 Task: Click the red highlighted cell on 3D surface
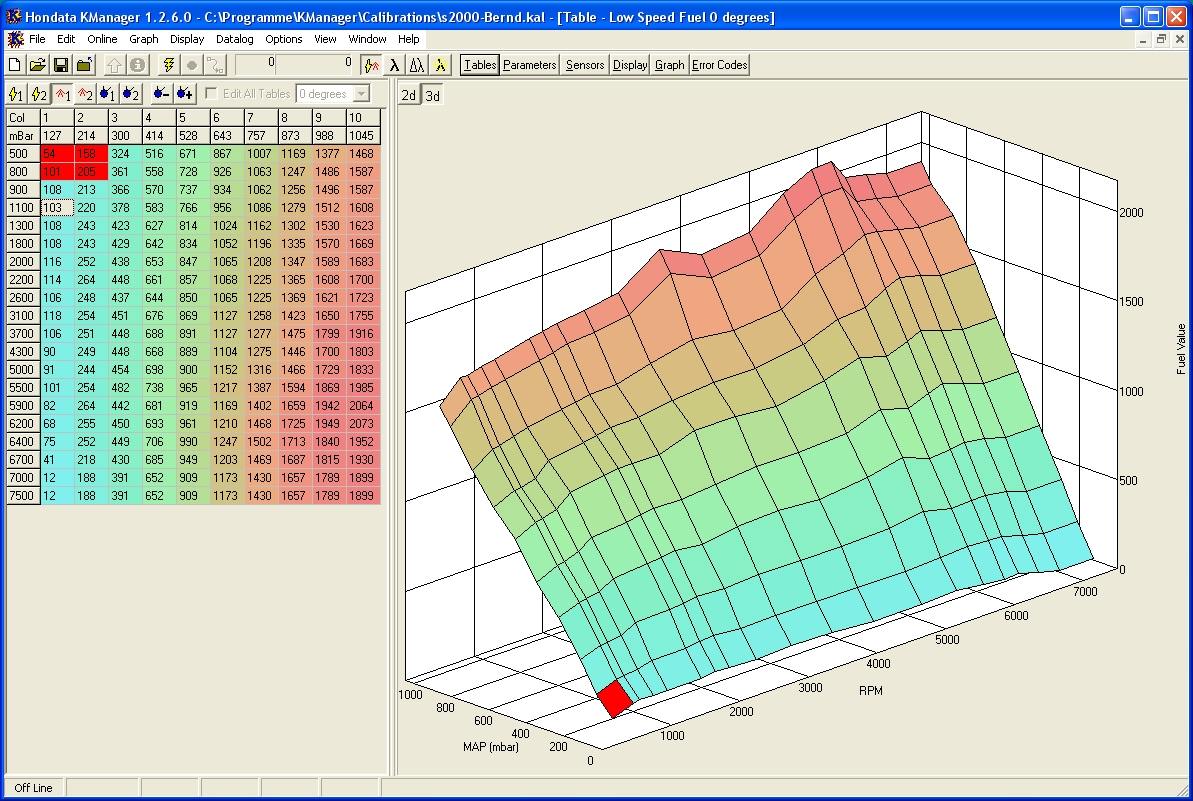(615, 699)
